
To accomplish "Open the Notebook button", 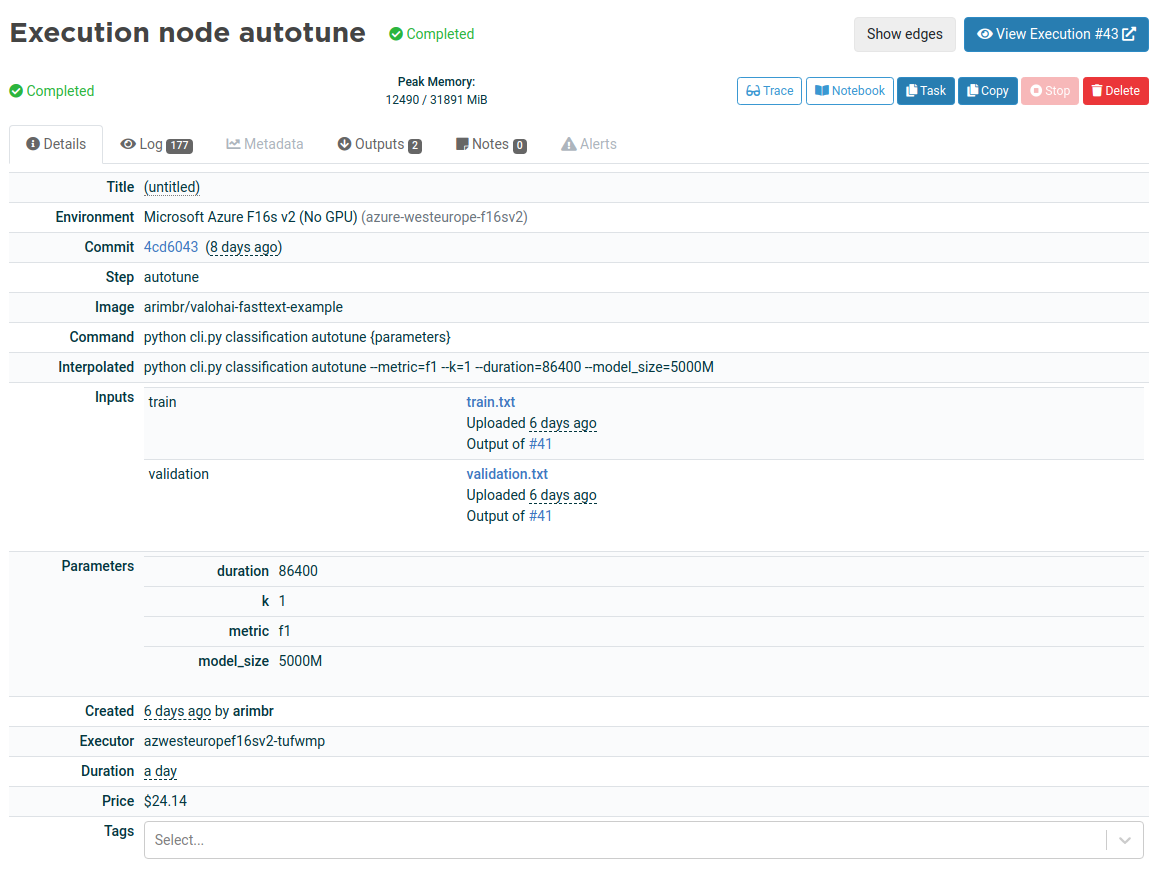I will (x=849, y=90).
